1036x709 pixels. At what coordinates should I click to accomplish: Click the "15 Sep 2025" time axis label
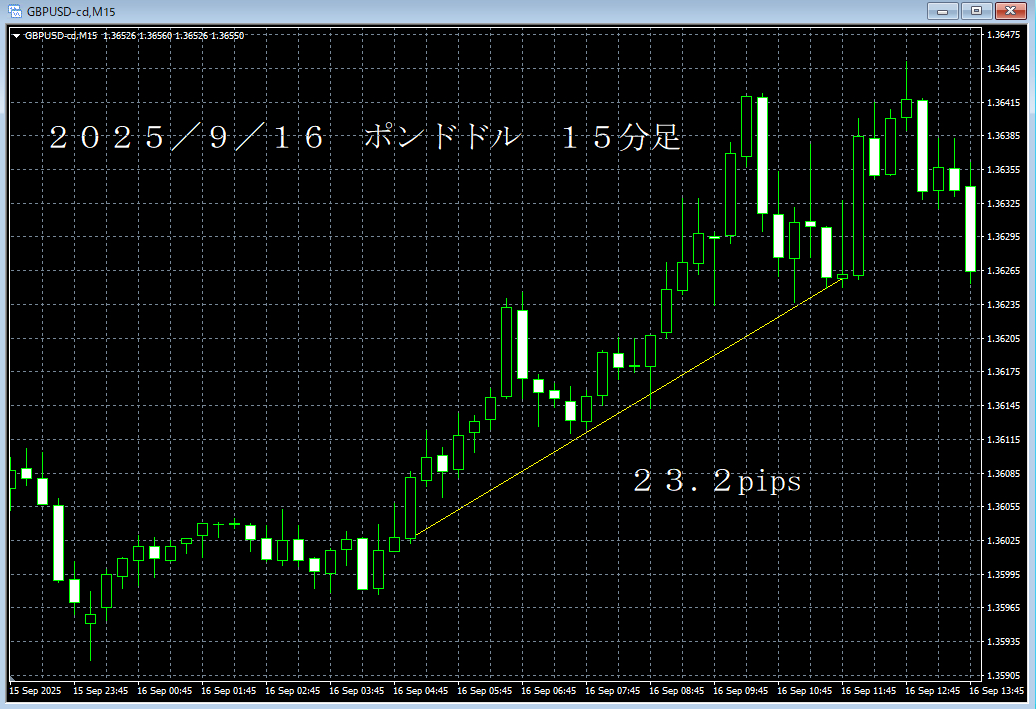pyautogui.click(x=35, y=690)
